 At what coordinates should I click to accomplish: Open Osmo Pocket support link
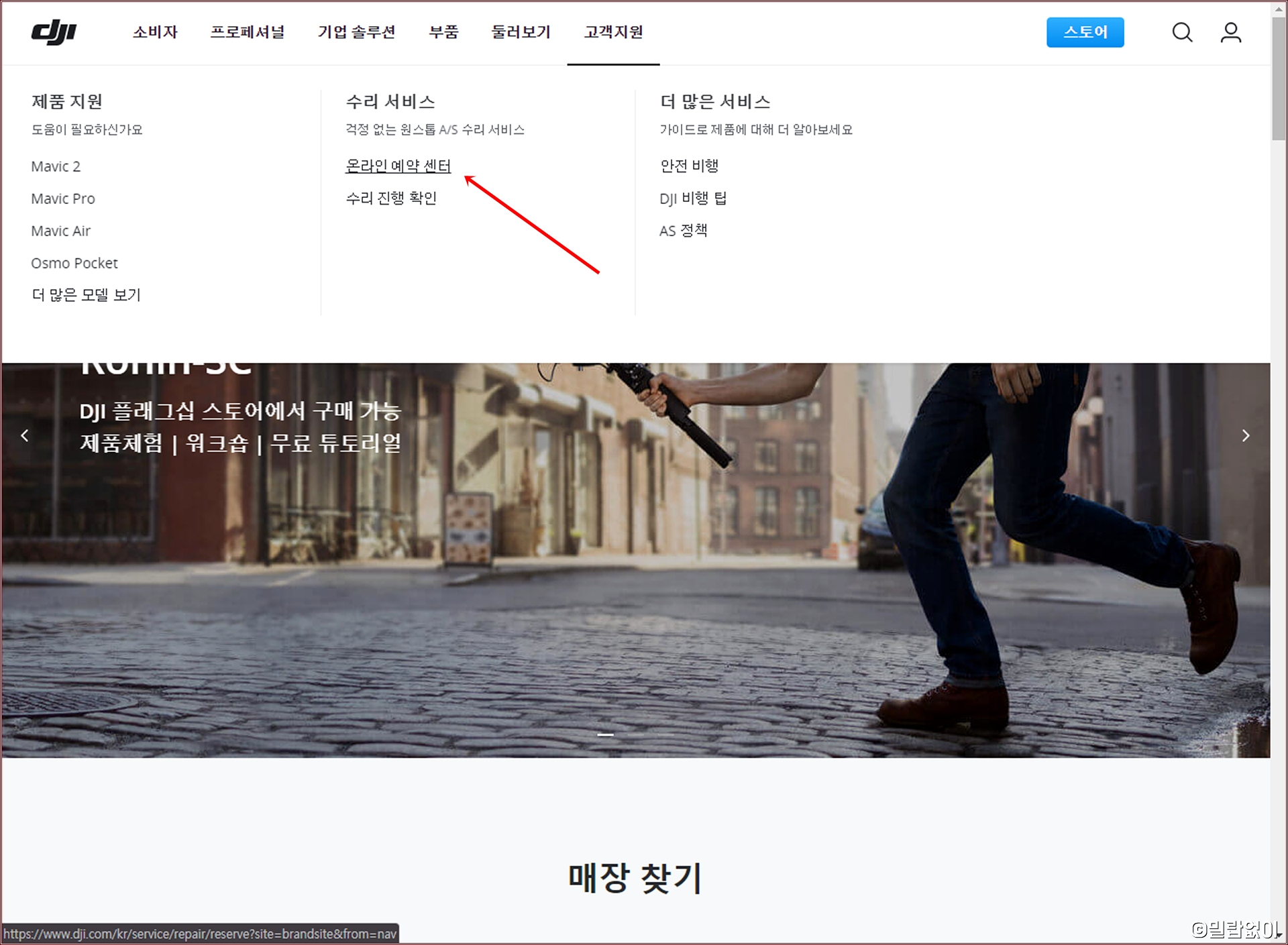point(74,263)
